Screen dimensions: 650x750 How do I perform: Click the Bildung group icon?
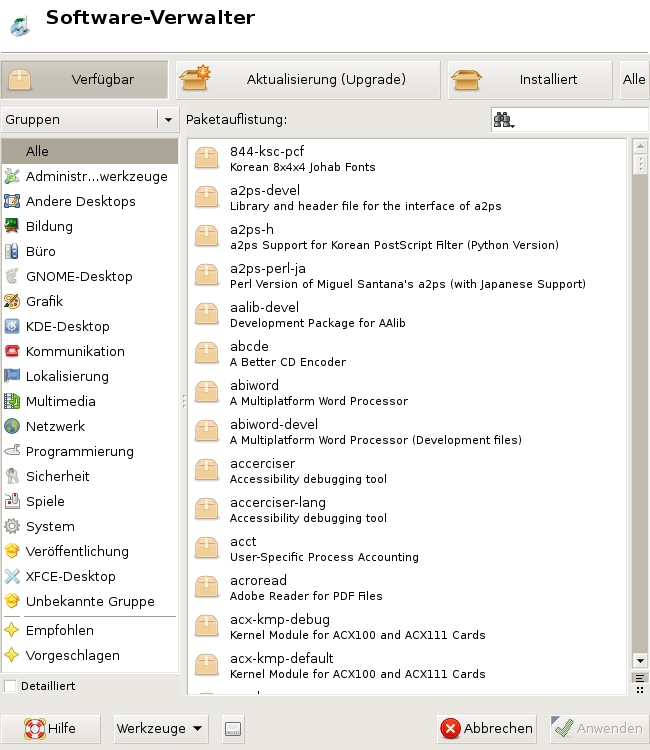[12, 226]
